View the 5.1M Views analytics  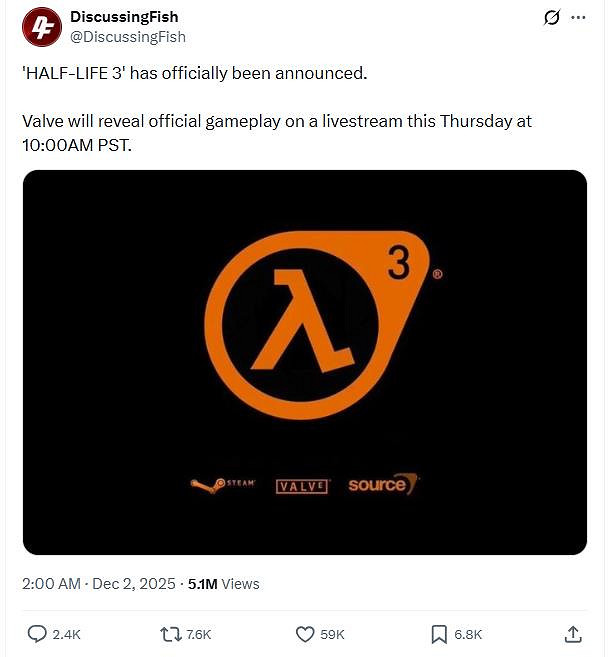pyautogui.click(x=223, y=584)
